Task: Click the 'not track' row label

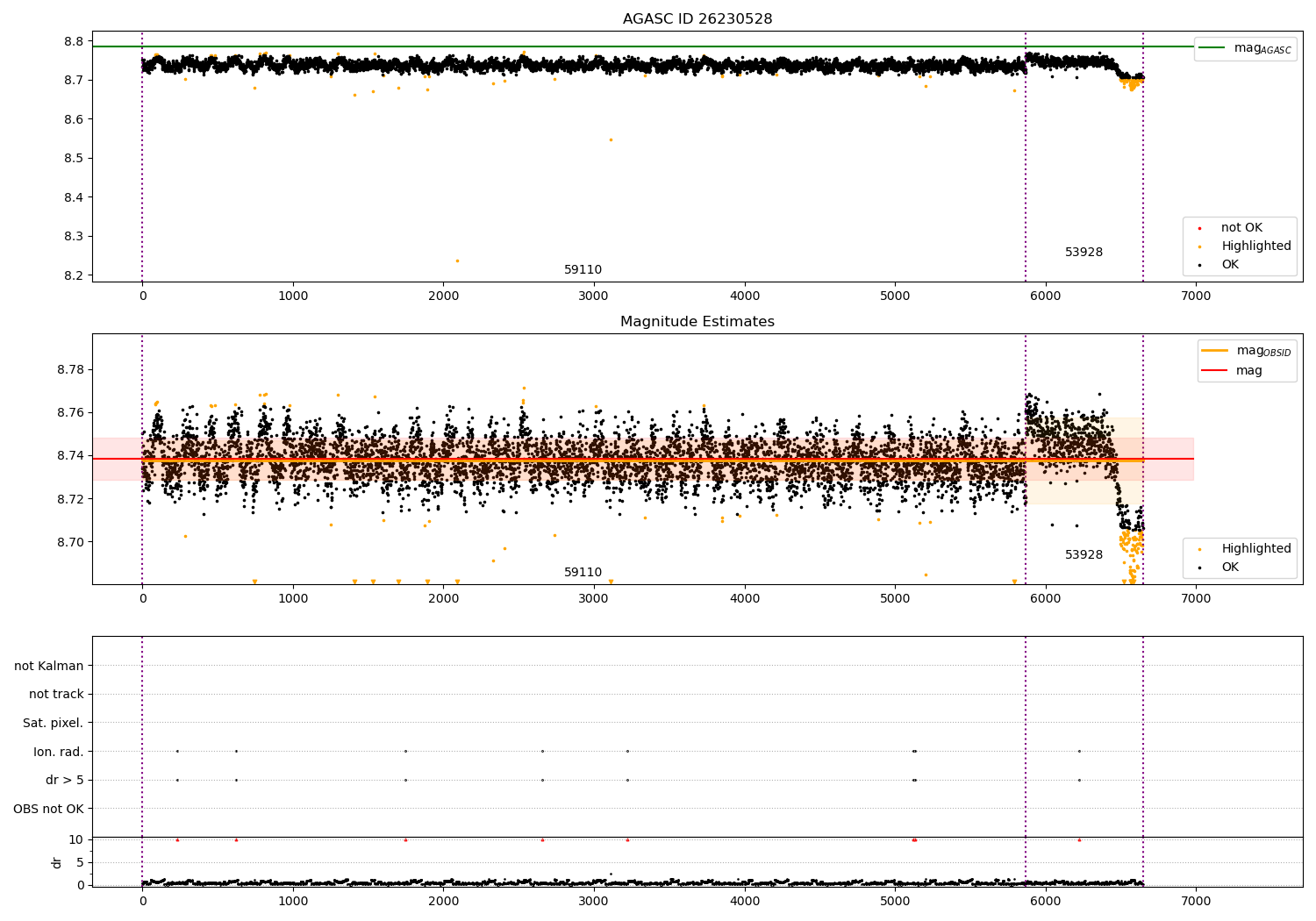Action: tap(56, 694)
